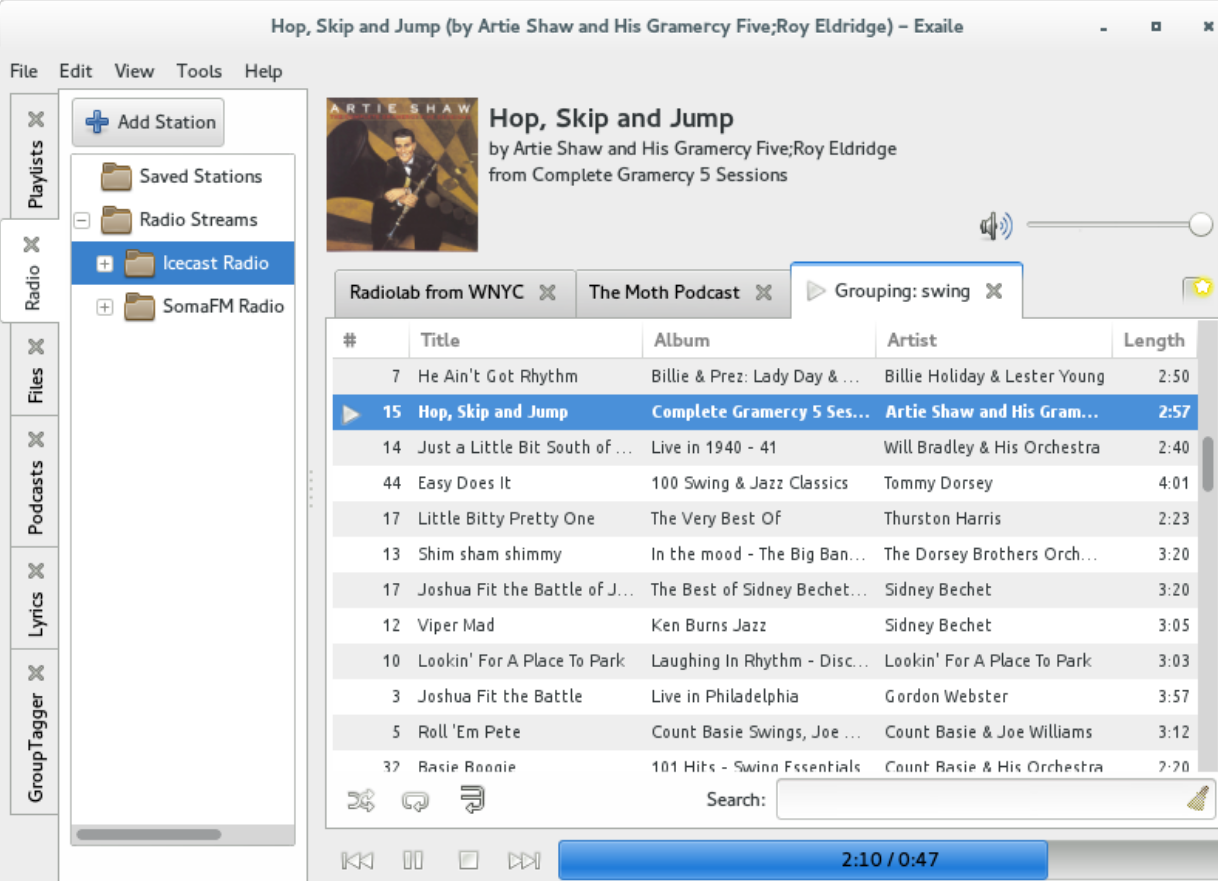This screenshot has height=881, width=1218.
Task: Clear the search with broom icon
Action: (x=1197, y=799)
